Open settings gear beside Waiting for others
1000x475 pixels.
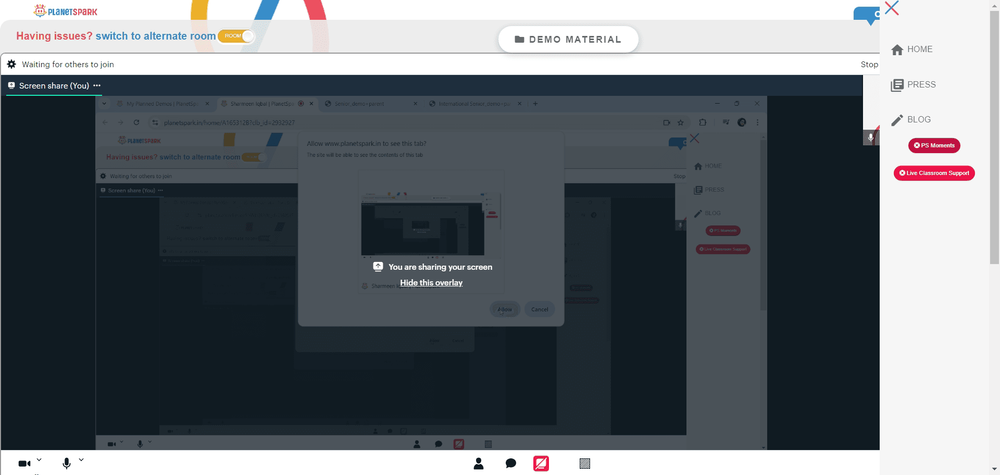coord(11,64)
